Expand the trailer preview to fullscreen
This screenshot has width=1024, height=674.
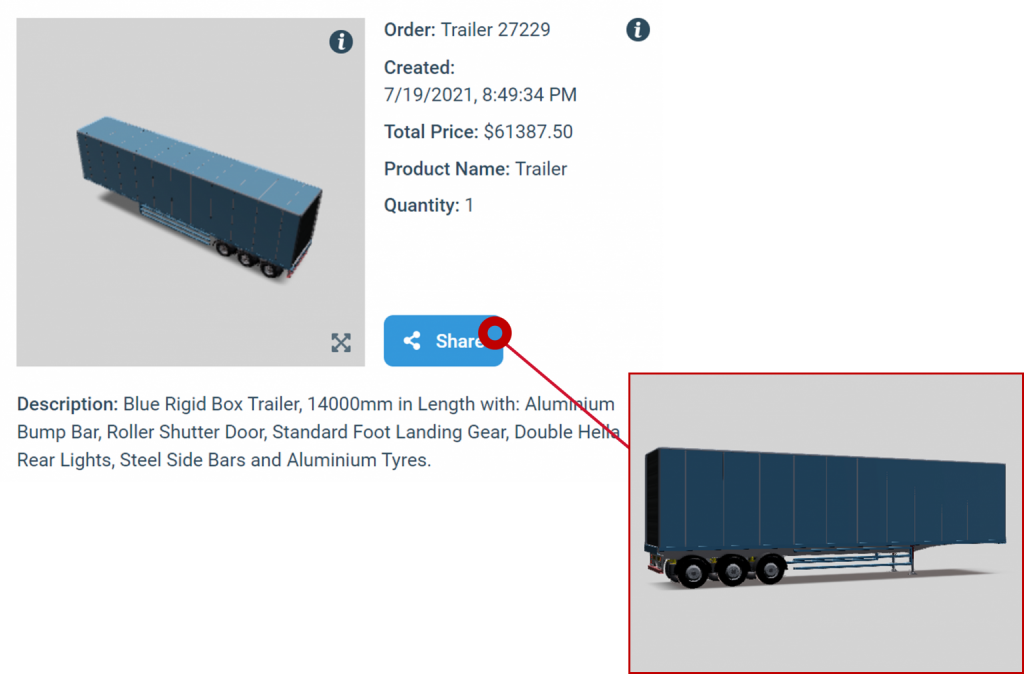click(x=341, y=342)
